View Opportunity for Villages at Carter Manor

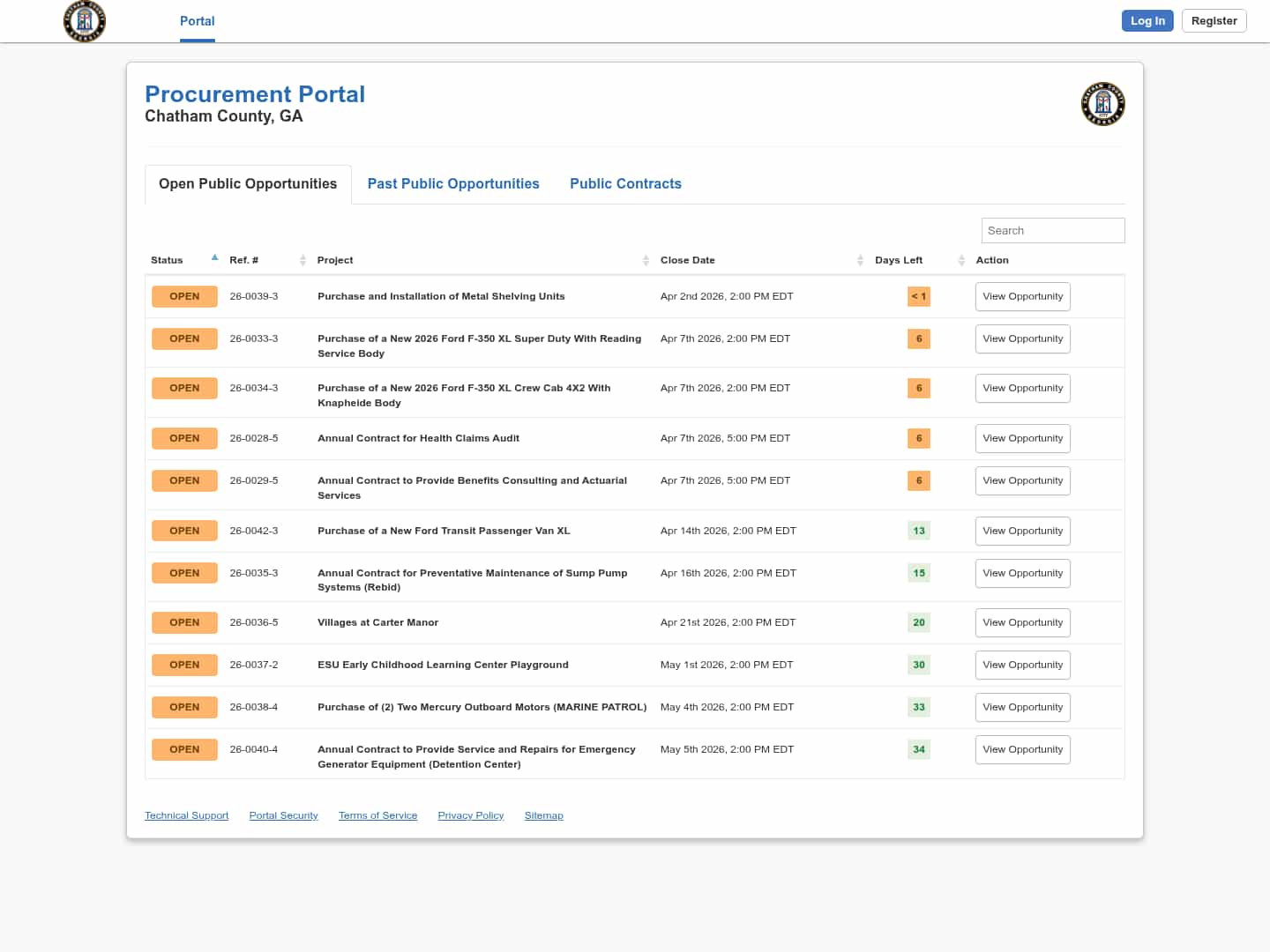tap(1022, 622)
